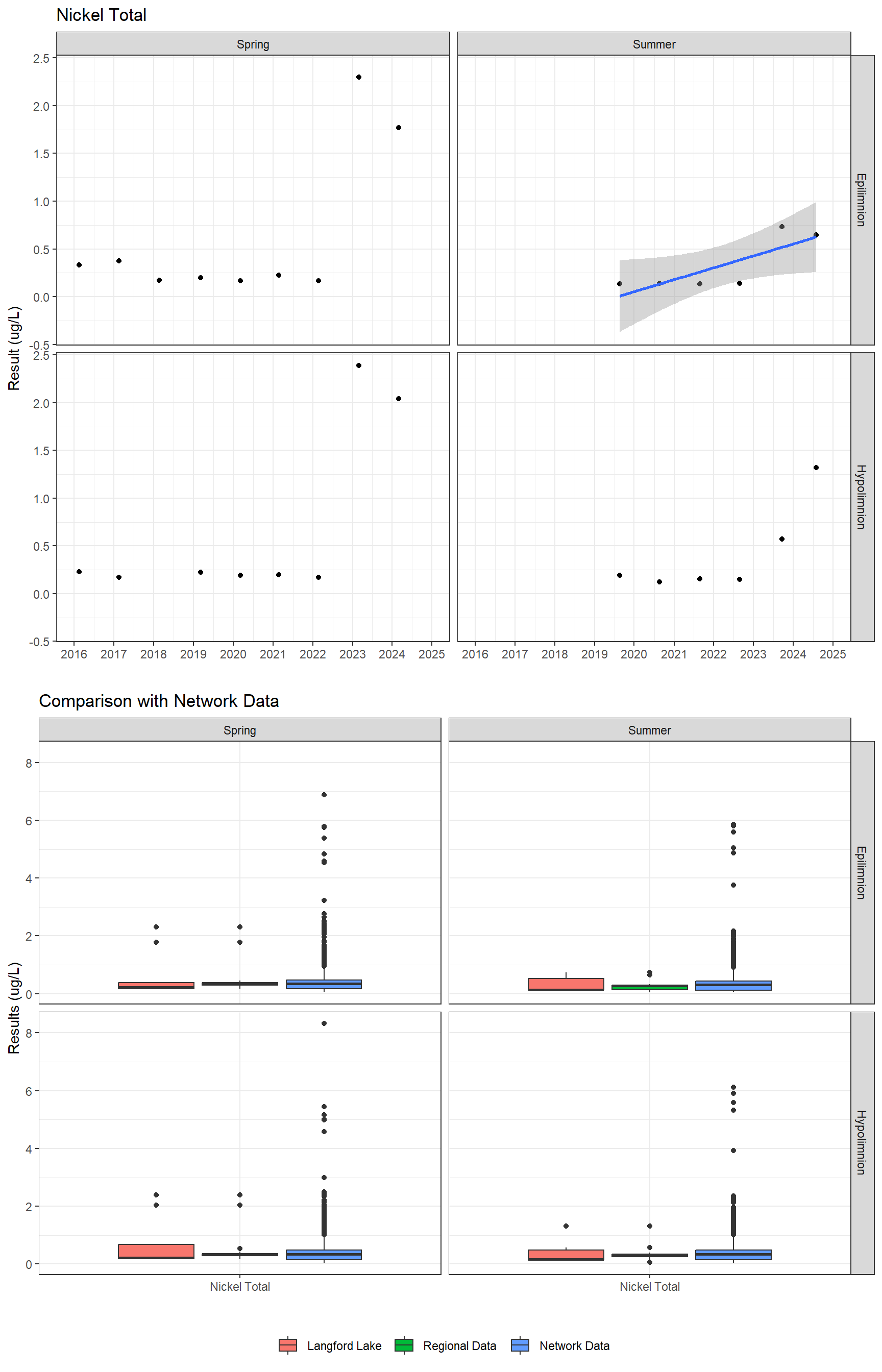Select the 'Network Data' legend label
This screenshot has width=882, height=1372.
pyautogui.click(x=574, y=1345)
